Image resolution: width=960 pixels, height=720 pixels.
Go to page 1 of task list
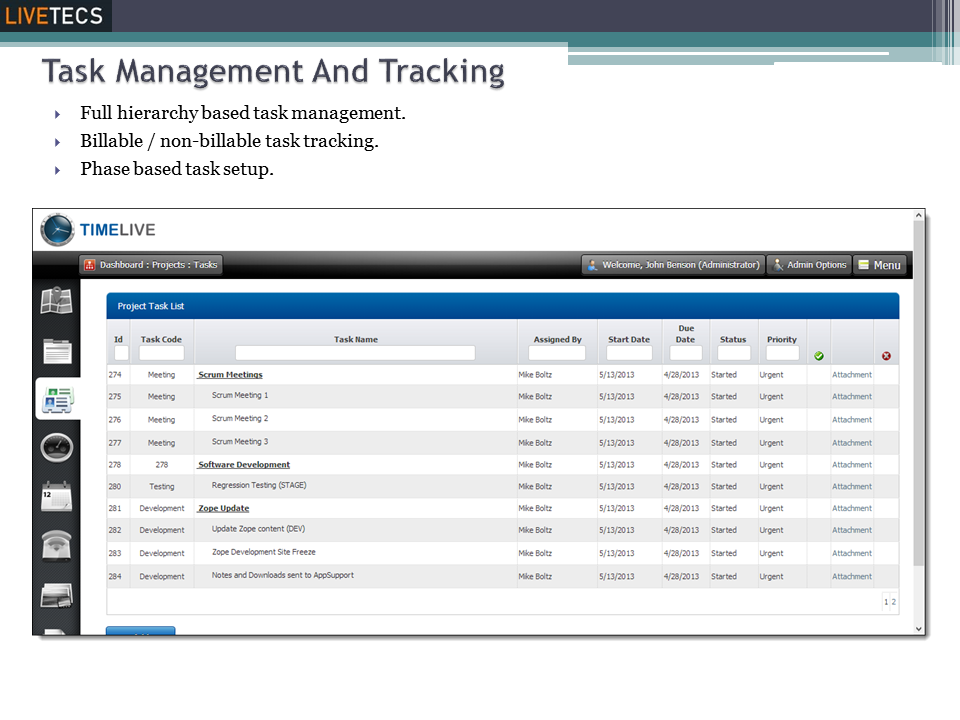pyautogui.click(x=886, y=602)
